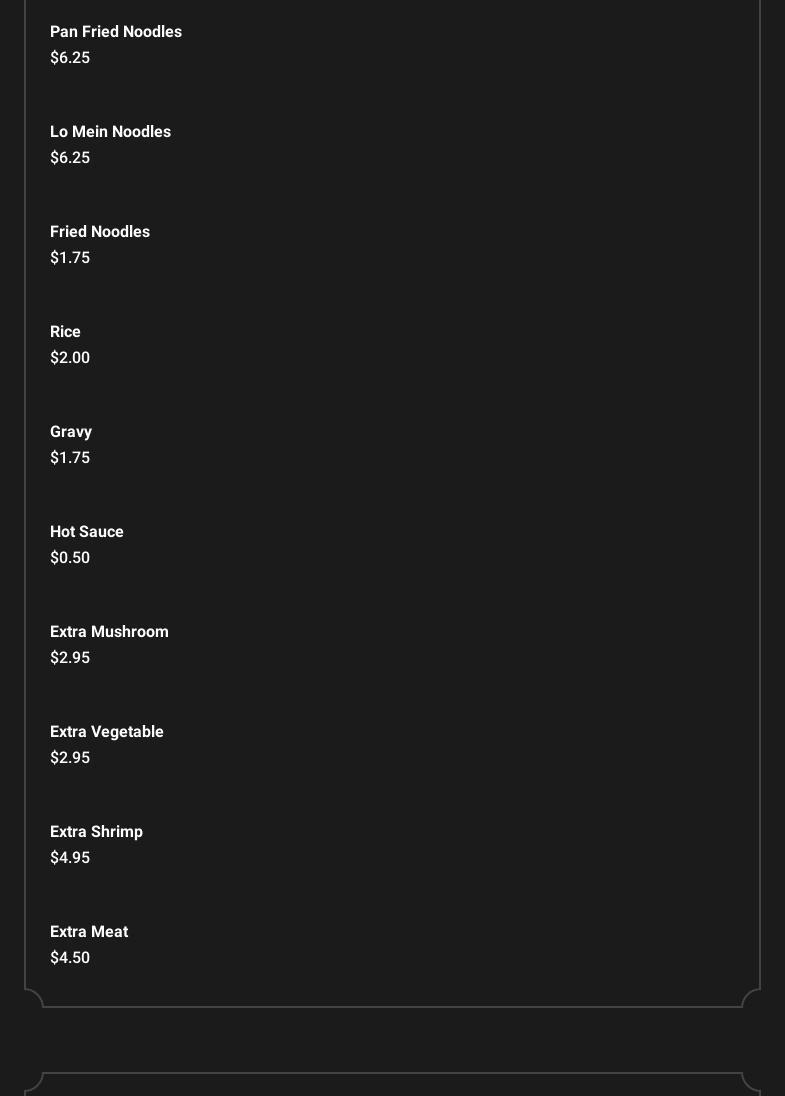Viewport: 785px width, 1096px height.
Task: Click the $2.00 price for Rice
Action: pos(70,358)
